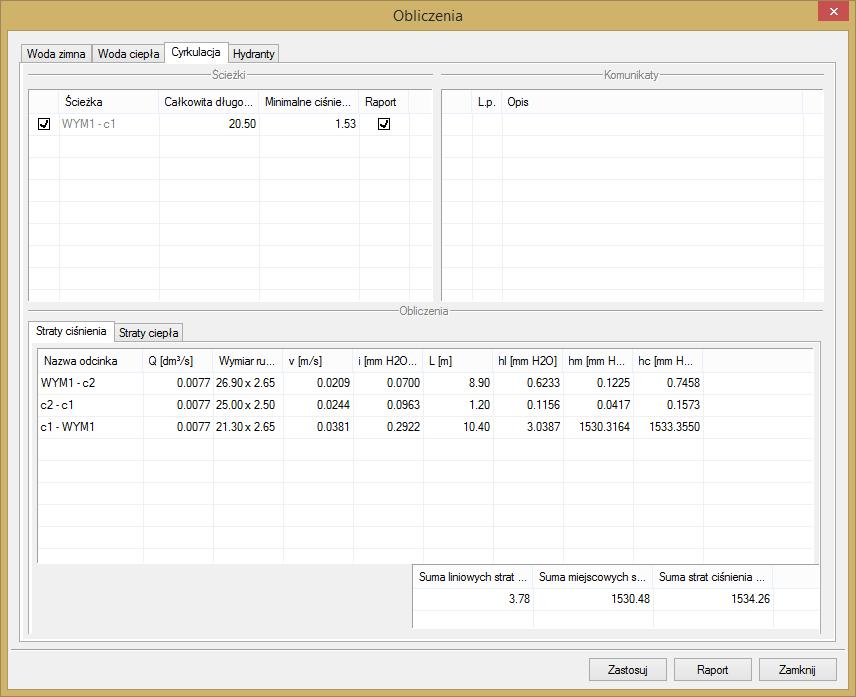Click hc value 1533.3550

click(674, 426)
